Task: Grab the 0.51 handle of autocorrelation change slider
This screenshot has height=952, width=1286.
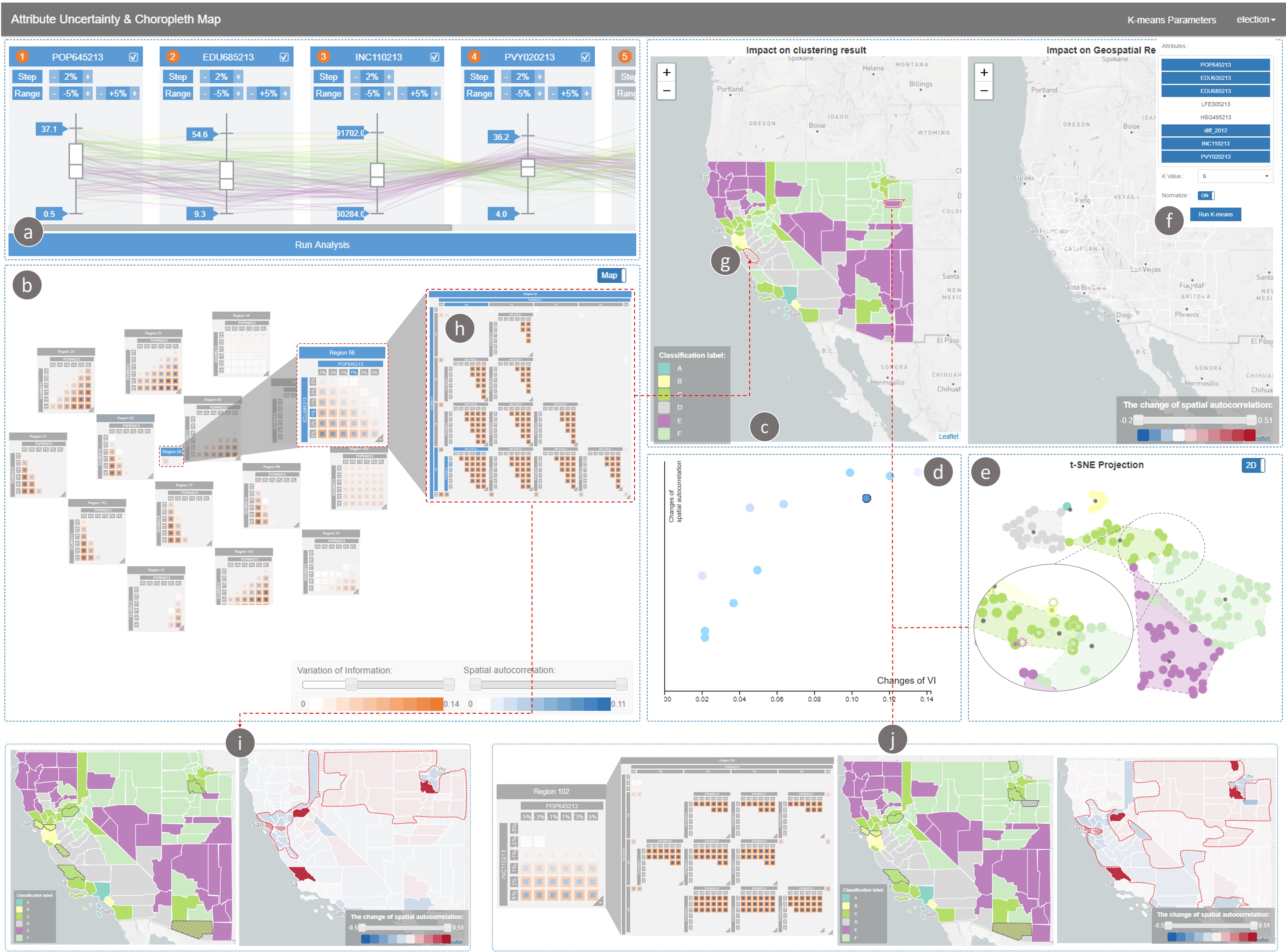Action: point(1251,420)
